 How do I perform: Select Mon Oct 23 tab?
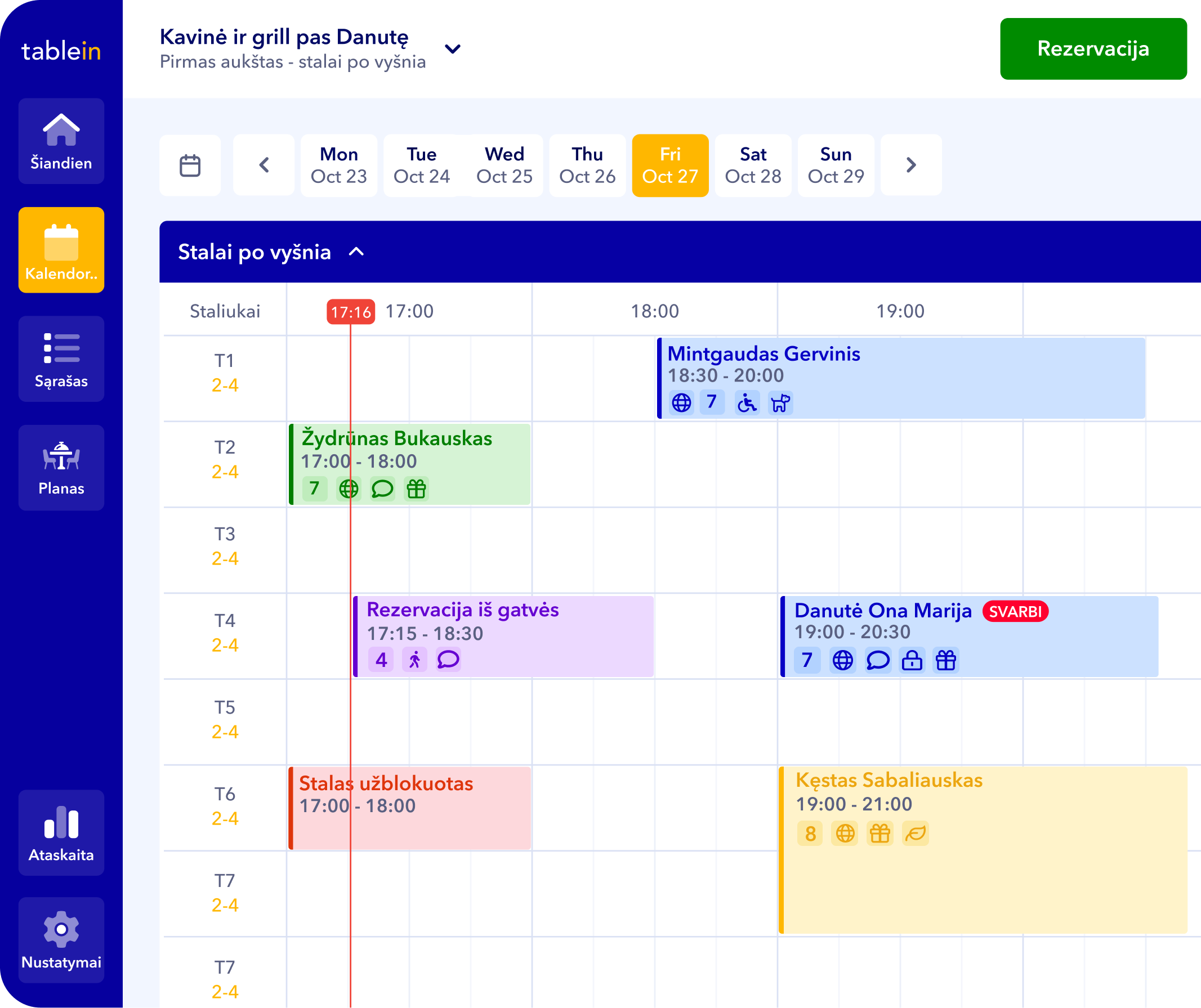[x=339, y=166]
